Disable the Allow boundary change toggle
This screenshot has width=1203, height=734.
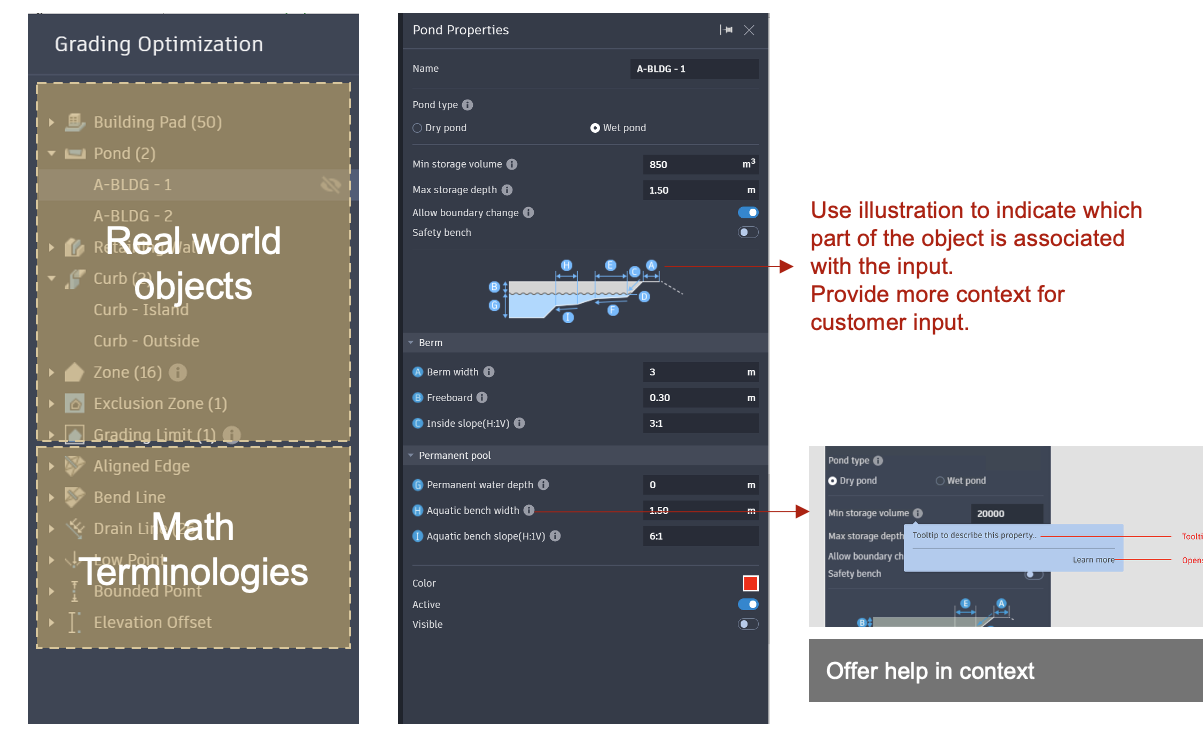pyautogui.click(x=748, y=212)
